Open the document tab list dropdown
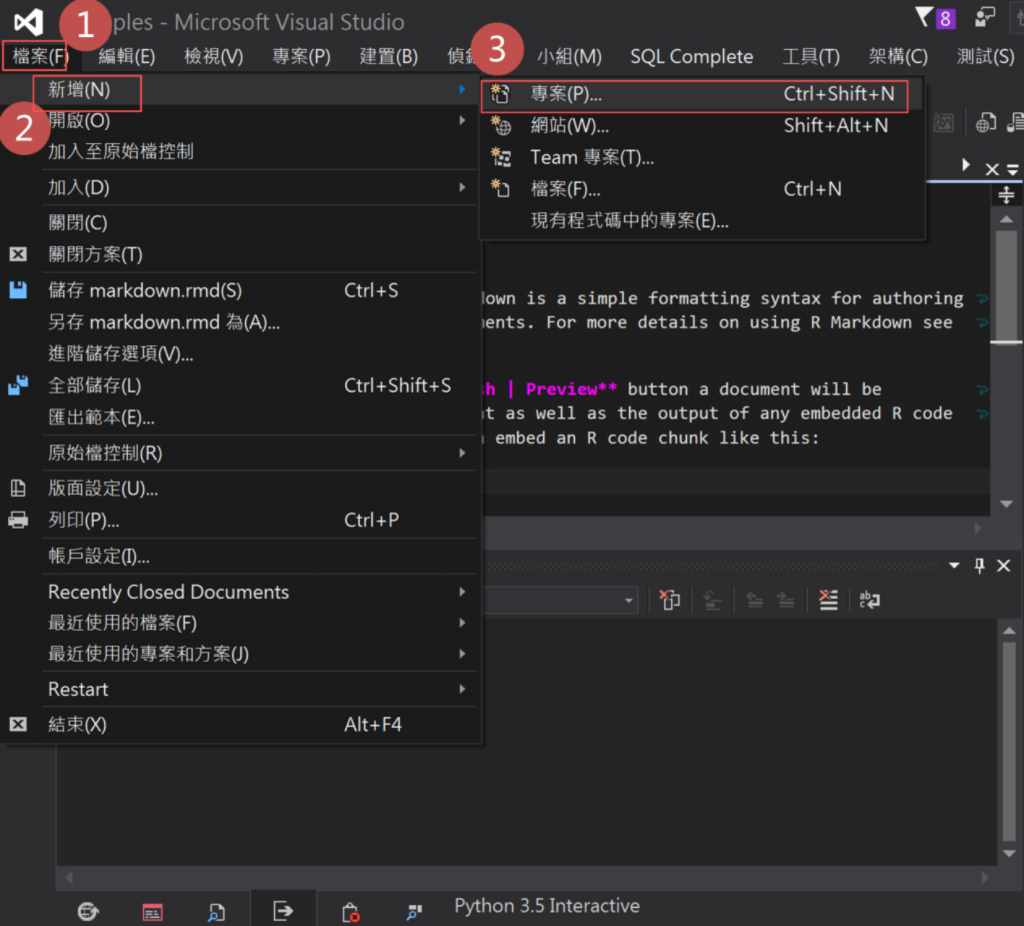 [1012, 170]
